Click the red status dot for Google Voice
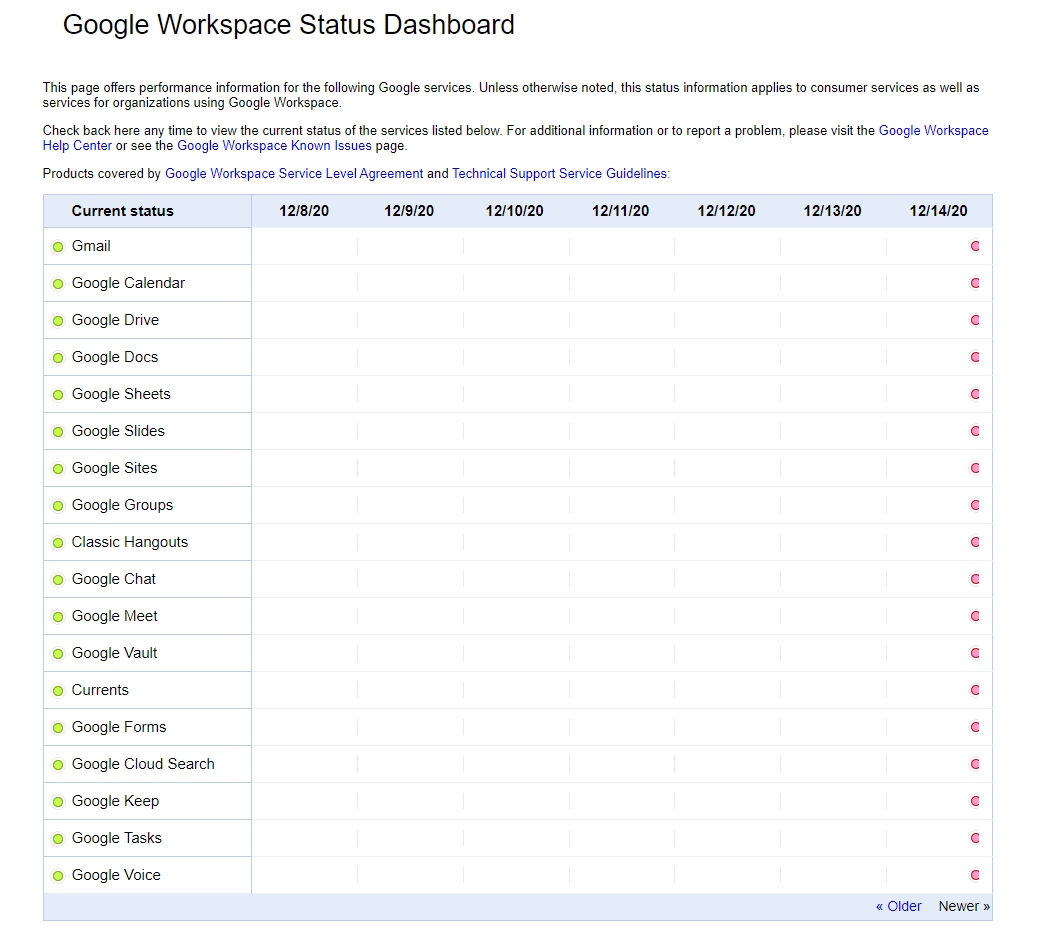This screenshot has width=1037, height=938. pos(975,875)
